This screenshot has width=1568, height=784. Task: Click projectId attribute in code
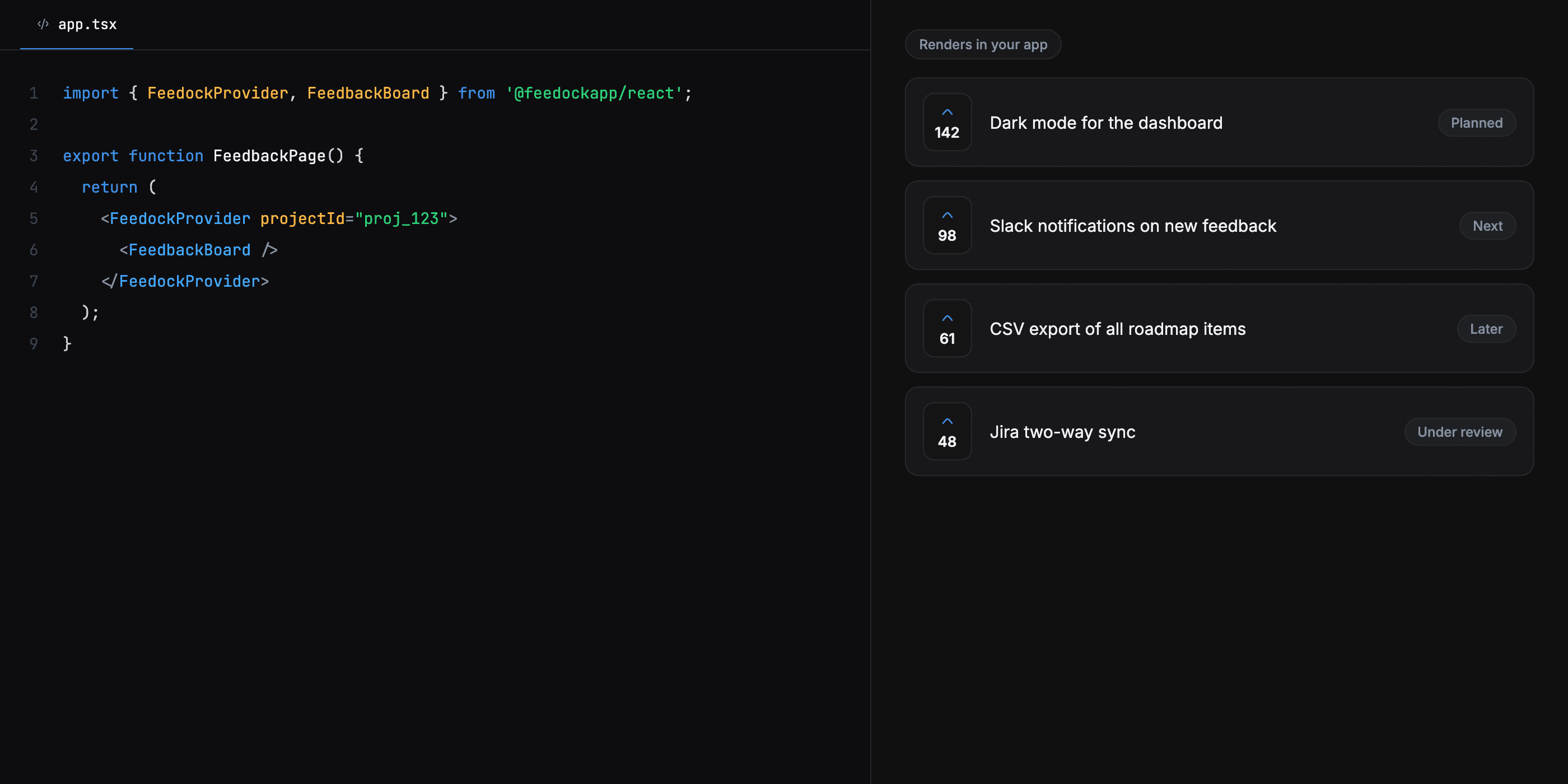[302, 218]
